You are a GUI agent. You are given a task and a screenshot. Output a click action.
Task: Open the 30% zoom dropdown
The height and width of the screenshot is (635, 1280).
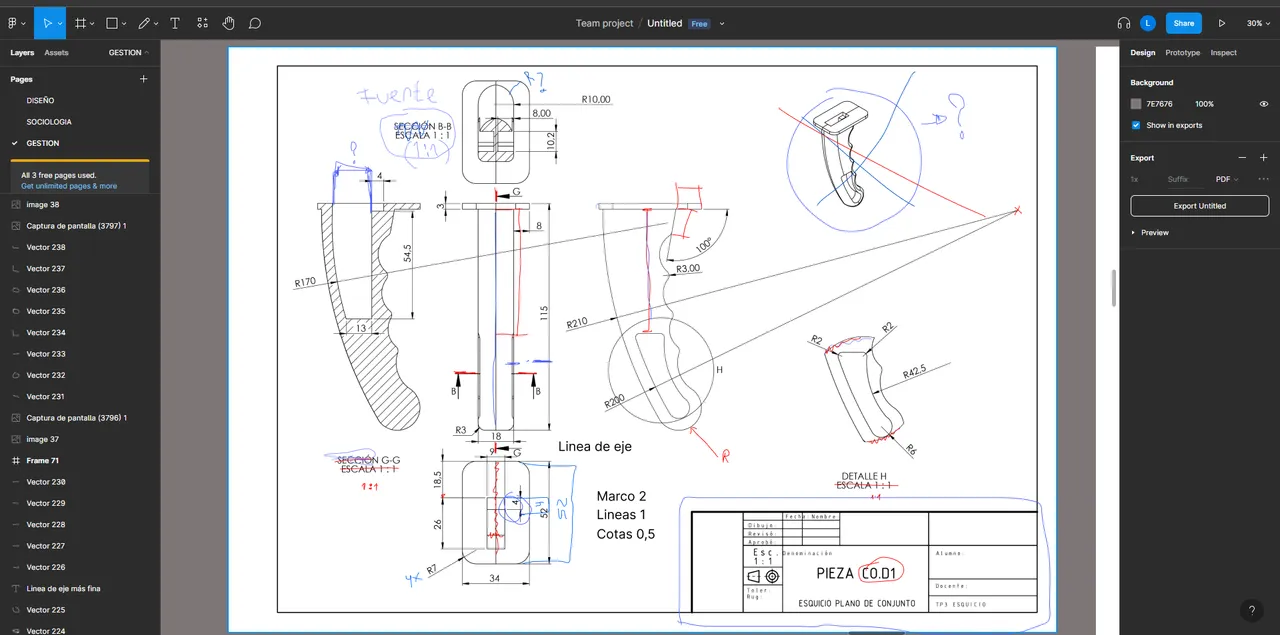click(x=1258, y=23)
